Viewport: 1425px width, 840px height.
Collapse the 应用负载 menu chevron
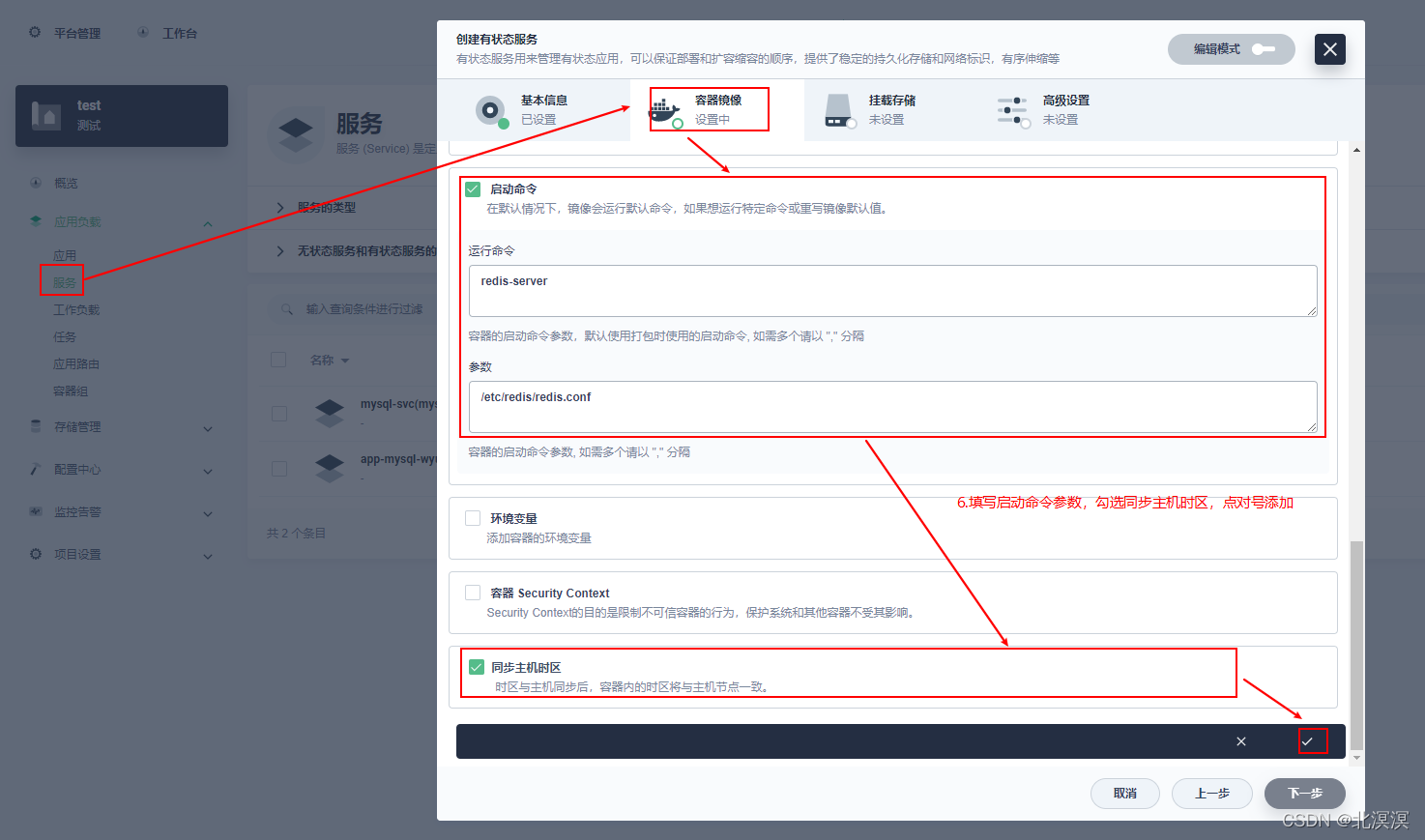click(208, 224)
